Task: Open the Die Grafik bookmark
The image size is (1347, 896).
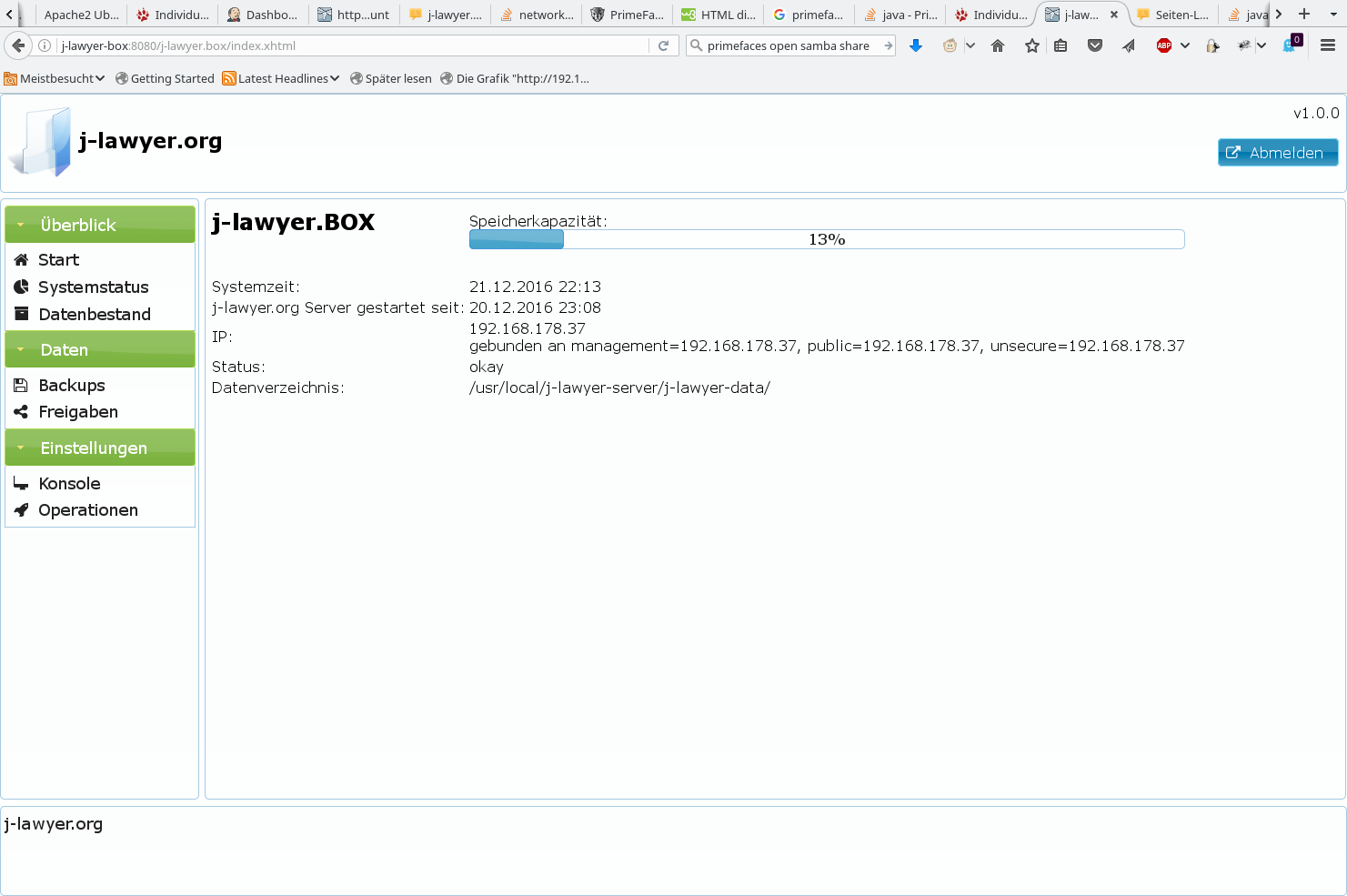Action: tap(515, 78)
